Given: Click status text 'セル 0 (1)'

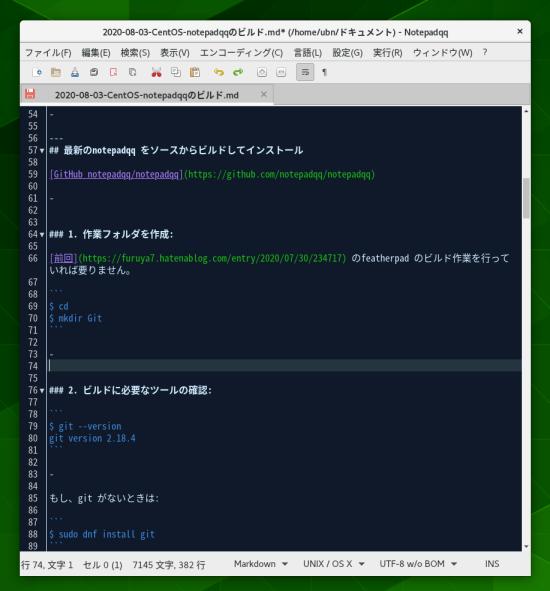Looking at the screenshot, I should coord(103,565).
